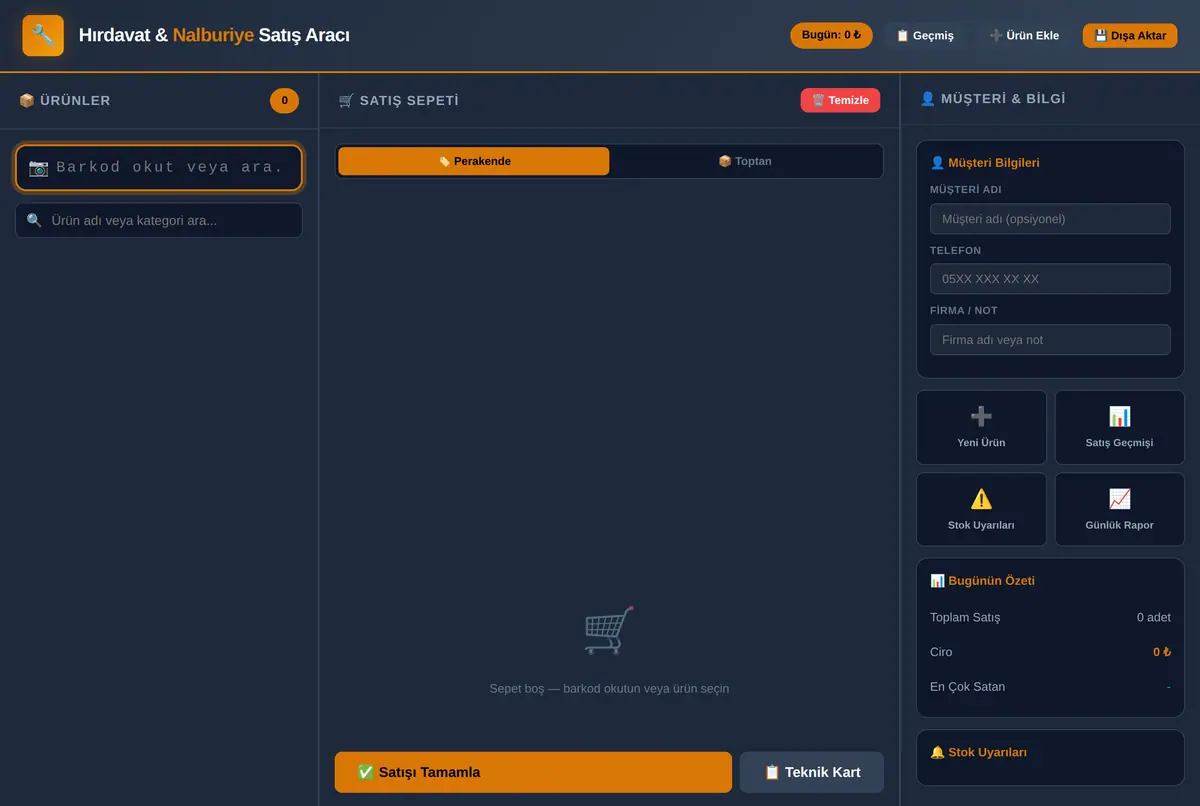Image resolution: width=1200 pixels, height=806 pixels.
Task: Open Satış Geçmişi chart card
Action: (x=1119, y=427)
